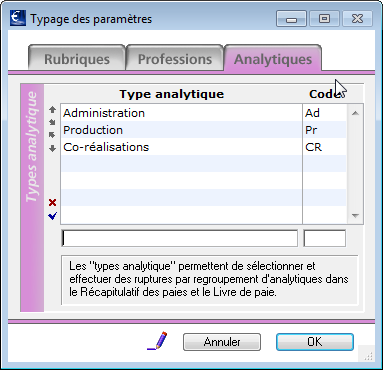Viewport: 383px width, 370px height.
Task: Click the application icon in title bar
Action: [18, 18]
